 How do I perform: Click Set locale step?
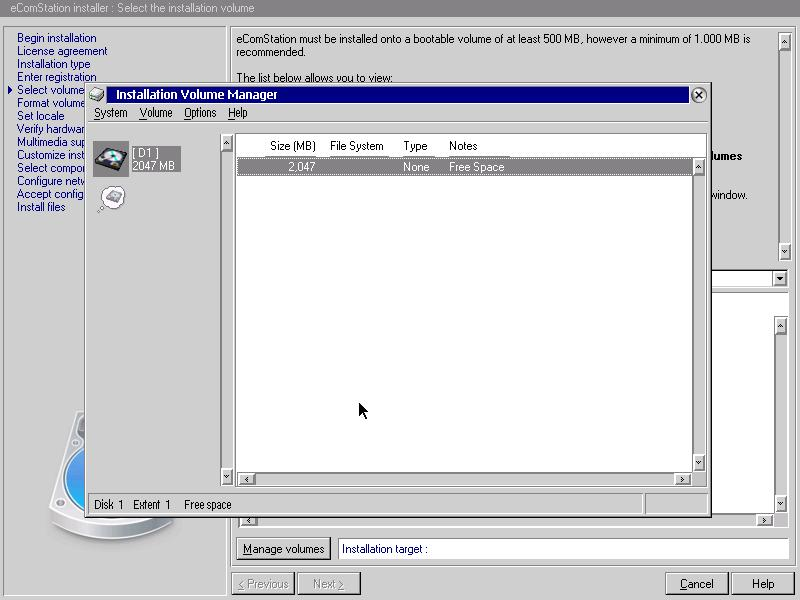[x=41, y=116]
